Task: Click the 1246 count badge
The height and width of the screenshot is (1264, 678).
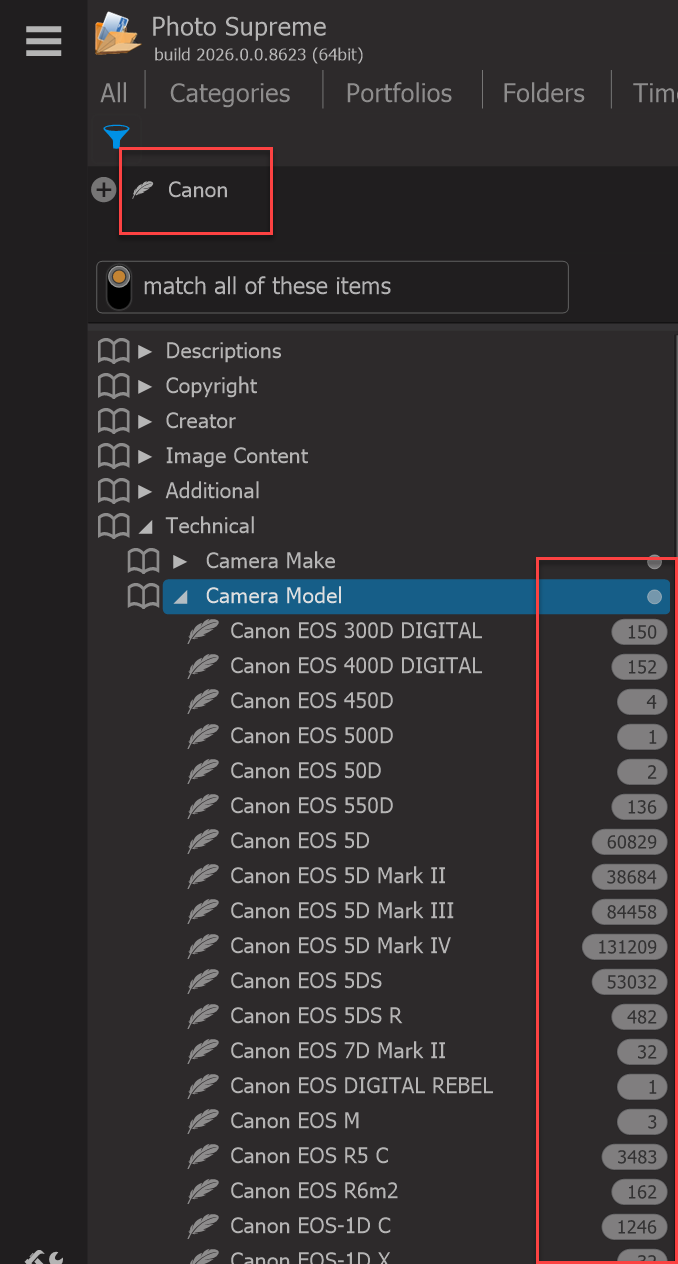Action: point(635,1227)
